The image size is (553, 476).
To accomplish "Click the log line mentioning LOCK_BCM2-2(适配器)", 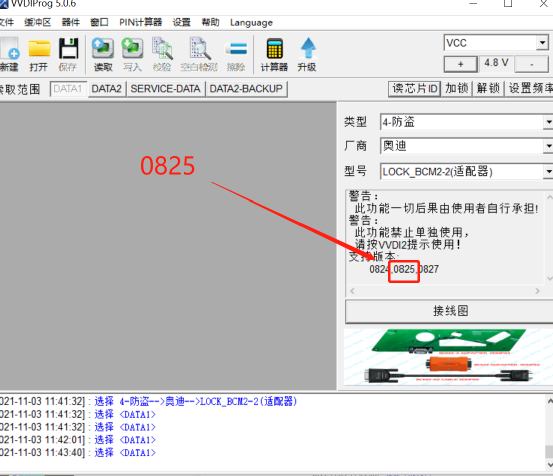I will (x=148, y=401).
